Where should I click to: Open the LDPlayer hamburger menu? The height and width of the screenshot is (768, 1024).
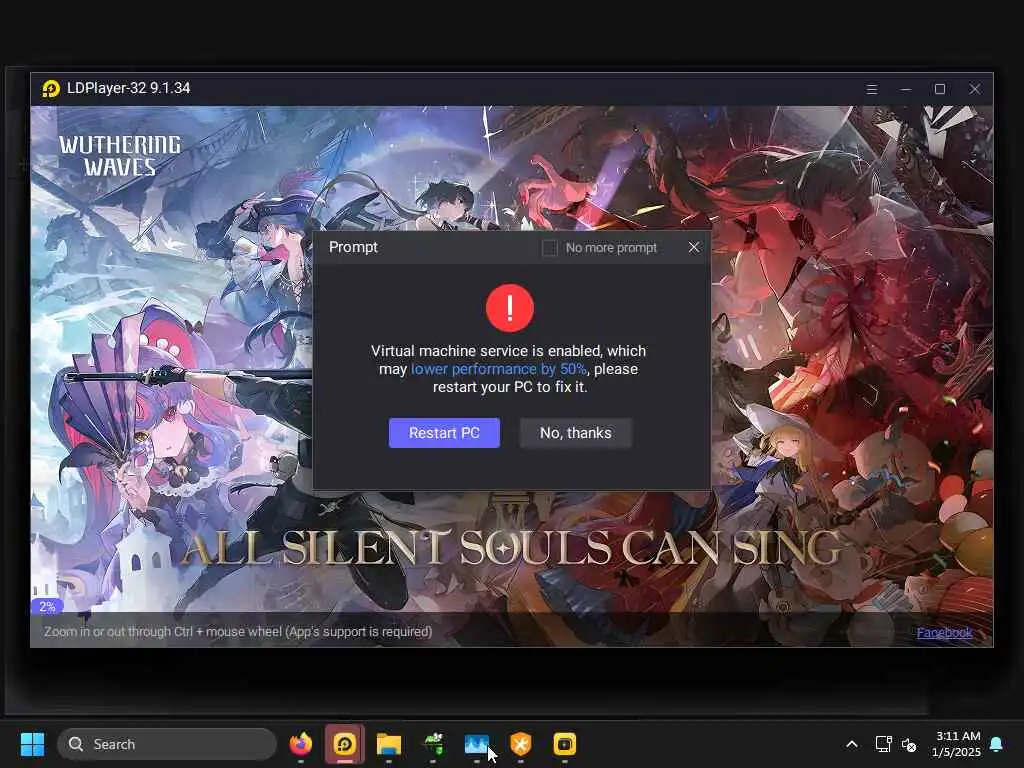click(872, 89)
